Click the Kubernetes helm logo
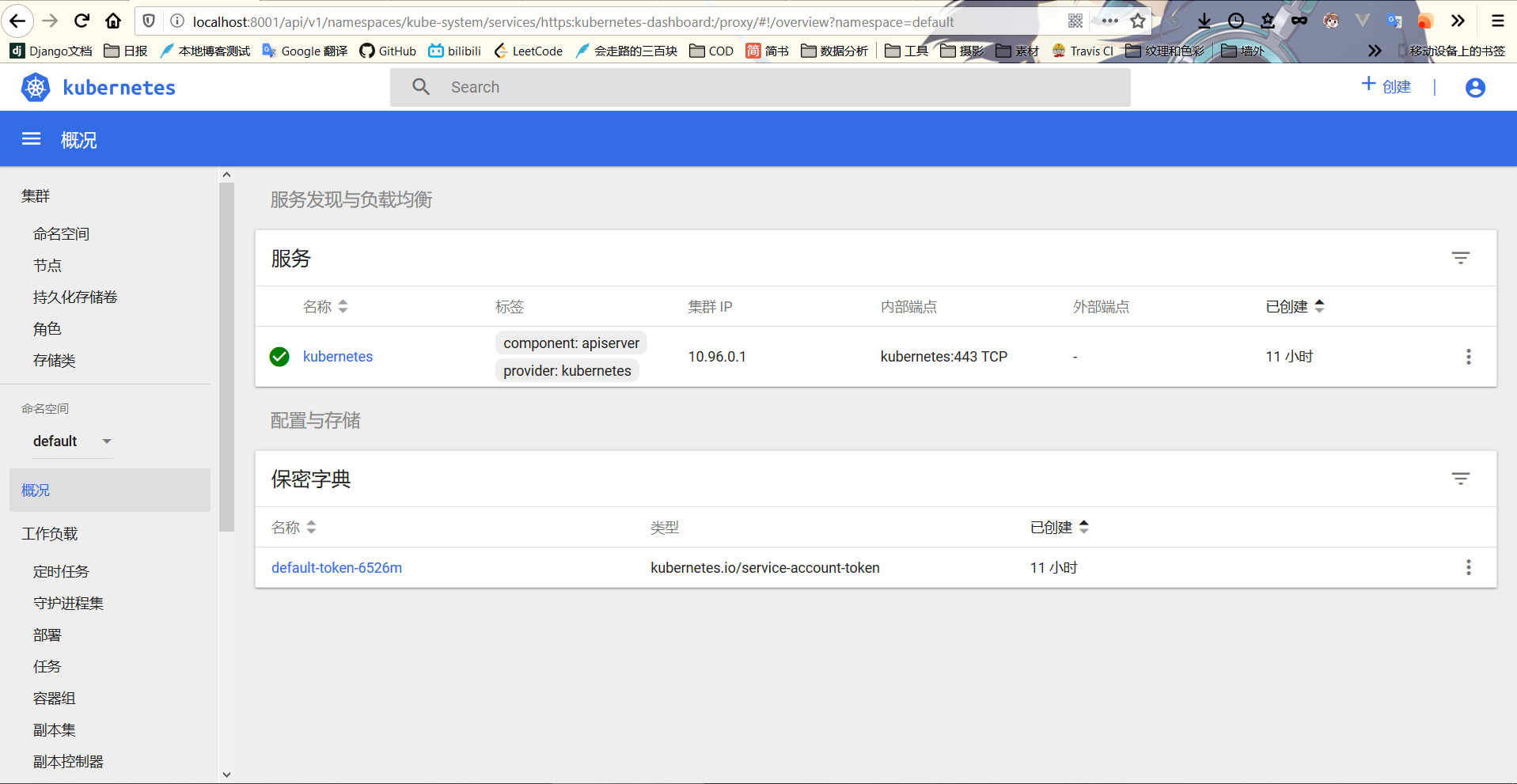 pyautogui.click(x=36, y=87)
